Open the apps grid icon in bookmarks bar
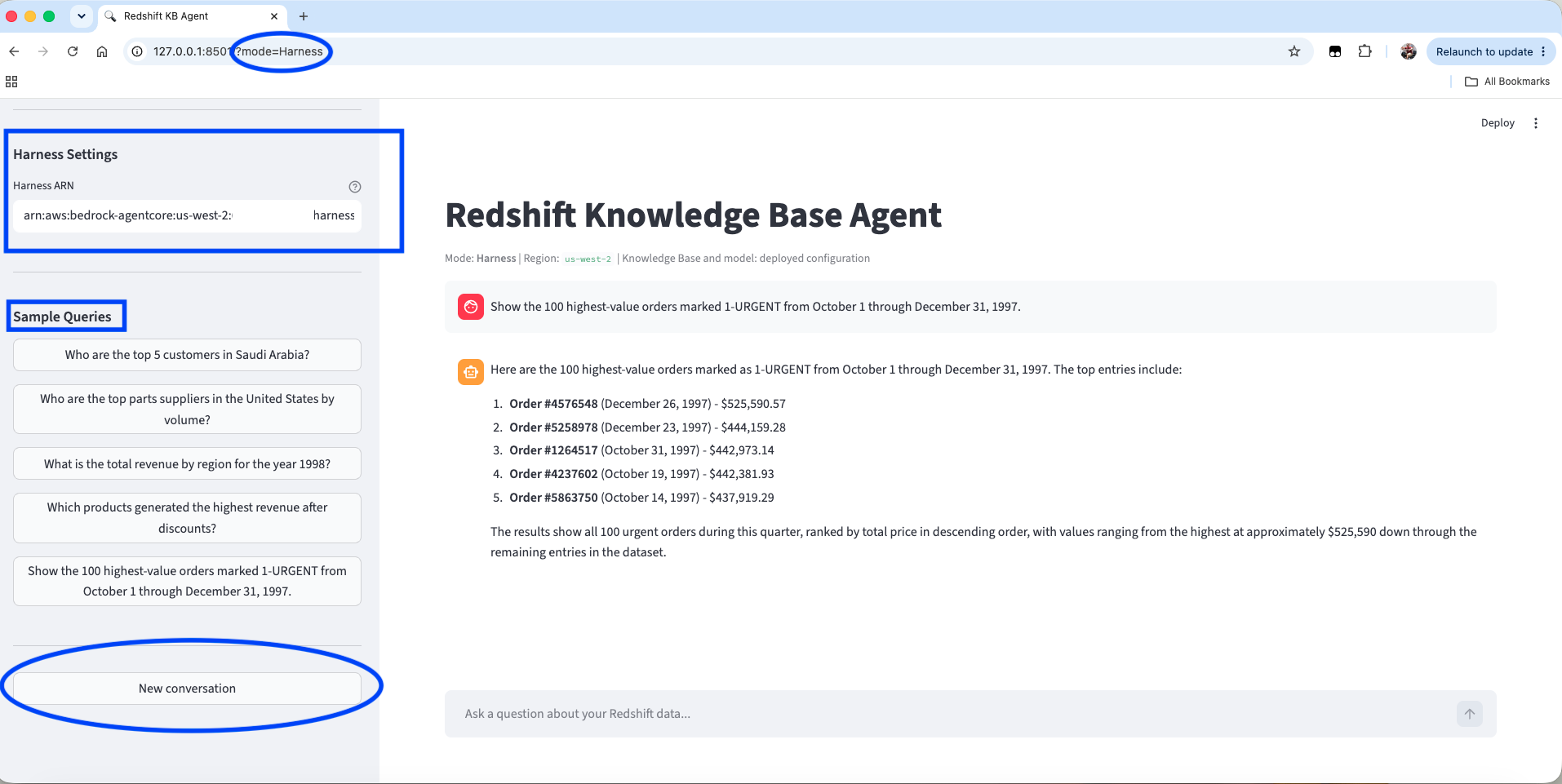Image resolution: width=1562 pixels, height=784 pixels. pyautogui.click(x=11, y=82)
